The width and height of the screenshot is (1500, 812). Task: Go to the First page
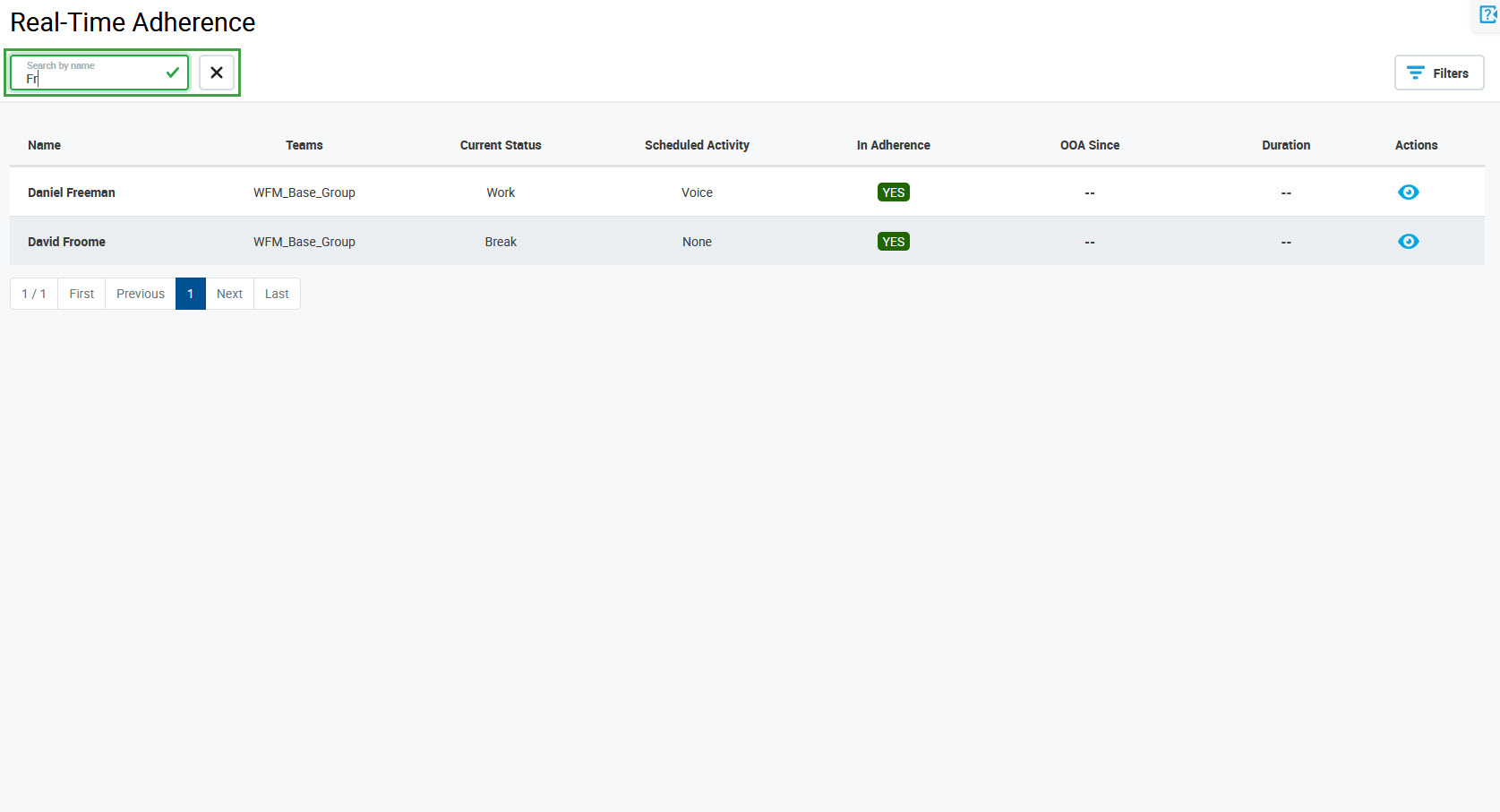pyautogui.click(x=81, y=294)
